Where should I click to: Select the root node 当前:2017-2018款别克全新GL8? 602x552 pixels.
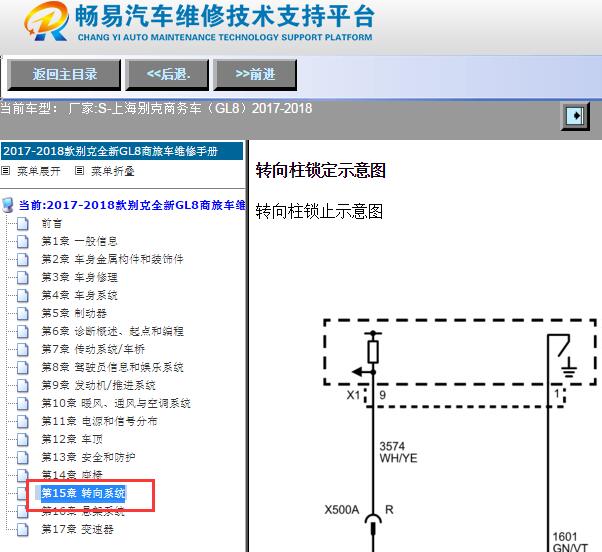coord(132,205)
